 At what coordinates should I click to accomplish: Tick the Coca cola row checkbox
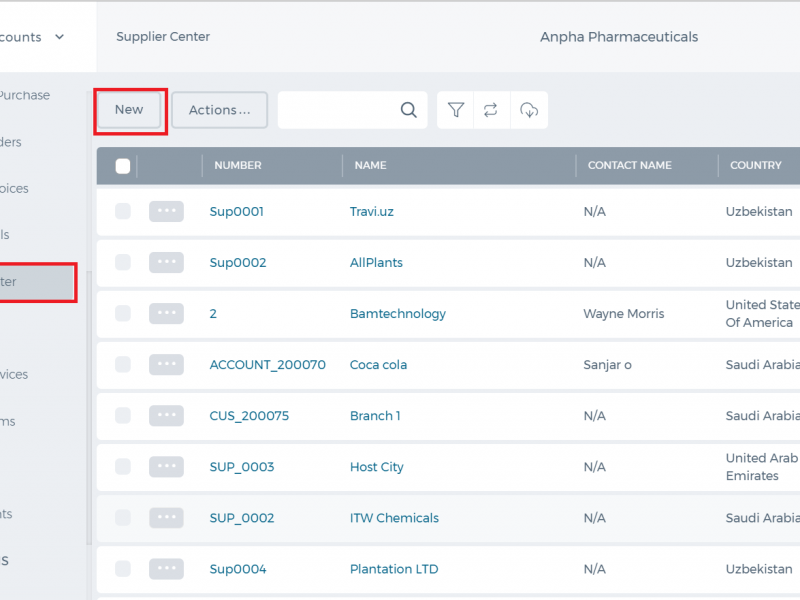point(123,364)
